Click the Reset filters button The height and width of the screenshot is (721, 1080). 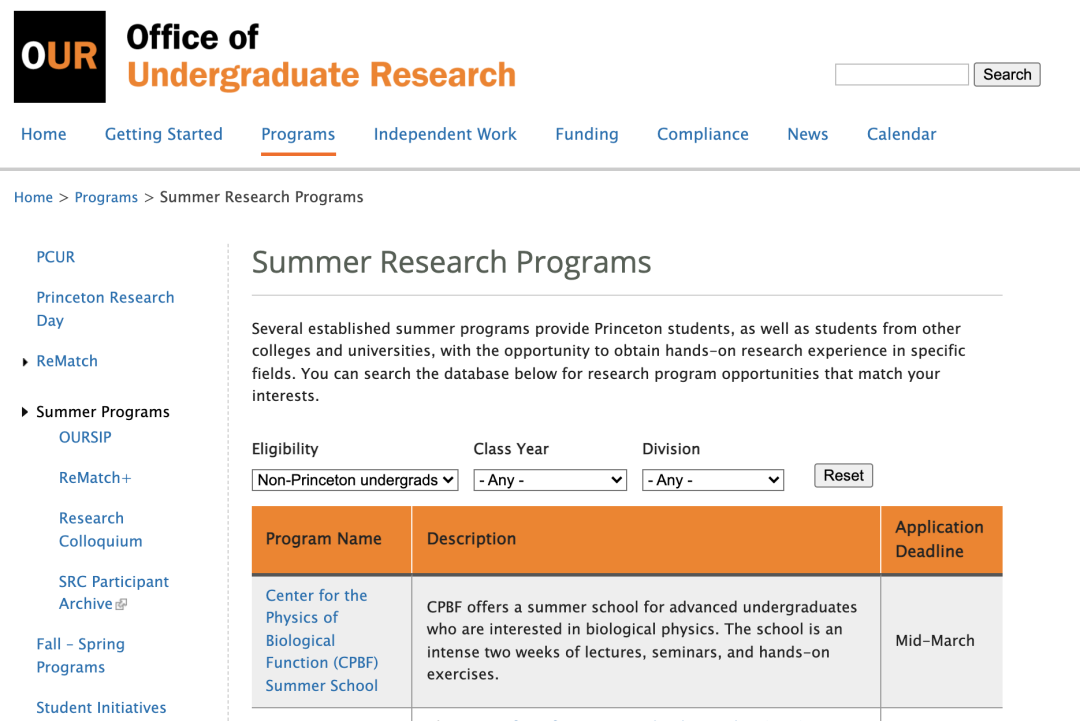pos(843,475)
